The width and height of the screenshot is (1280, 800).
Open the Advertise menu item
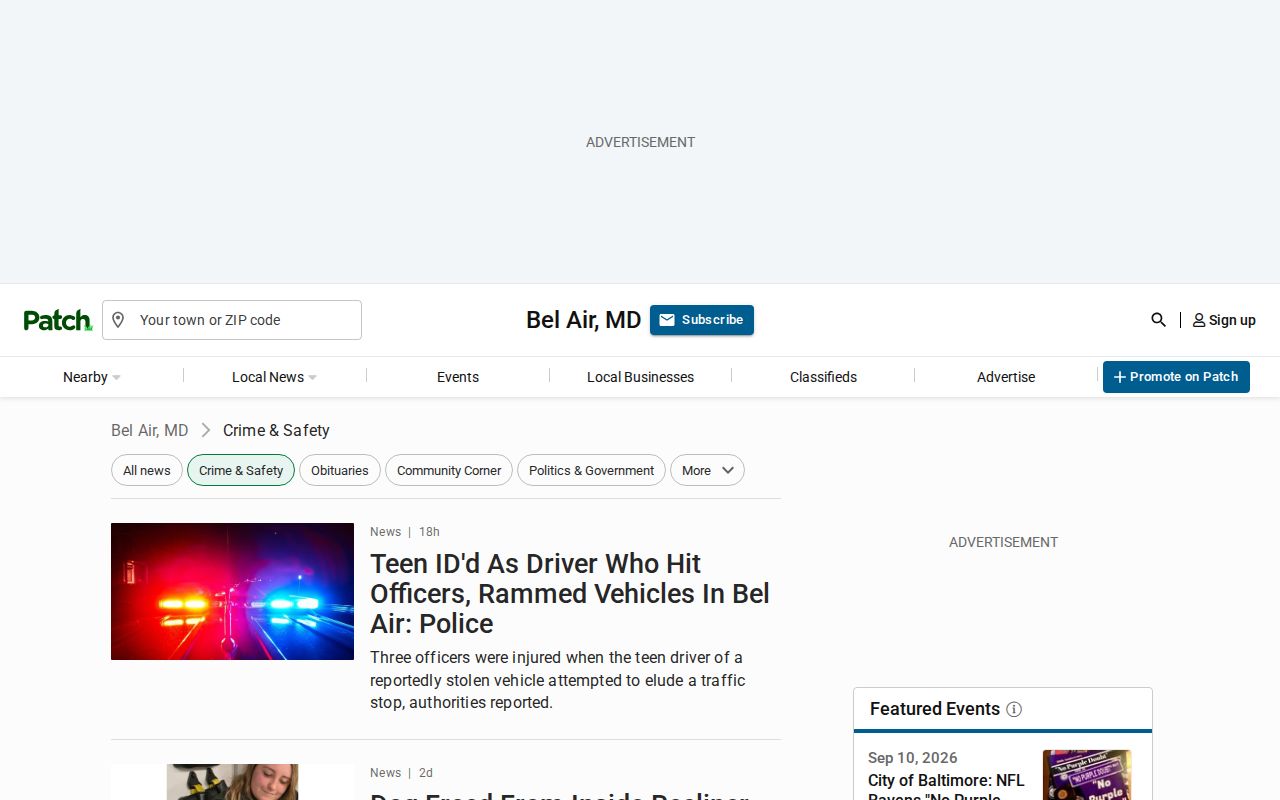coord(1006,377)
